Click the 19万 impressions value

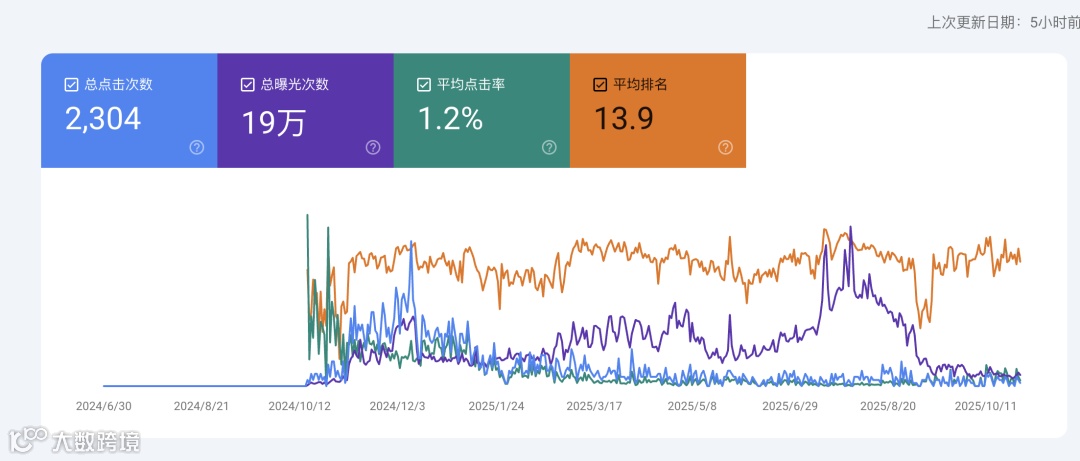pyautogui.click(x=273, y=122)
